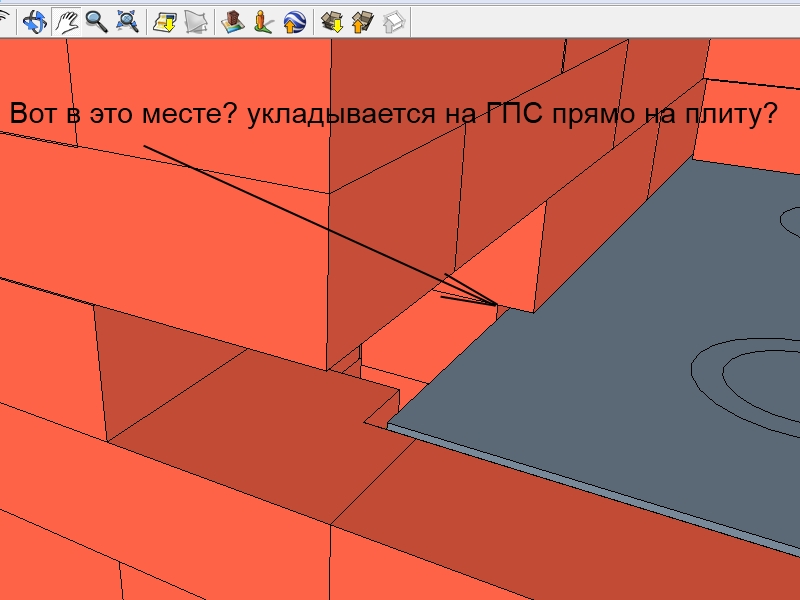
Task: Click the partially visible leftmost toolbar icon
Action: [6, 21]
